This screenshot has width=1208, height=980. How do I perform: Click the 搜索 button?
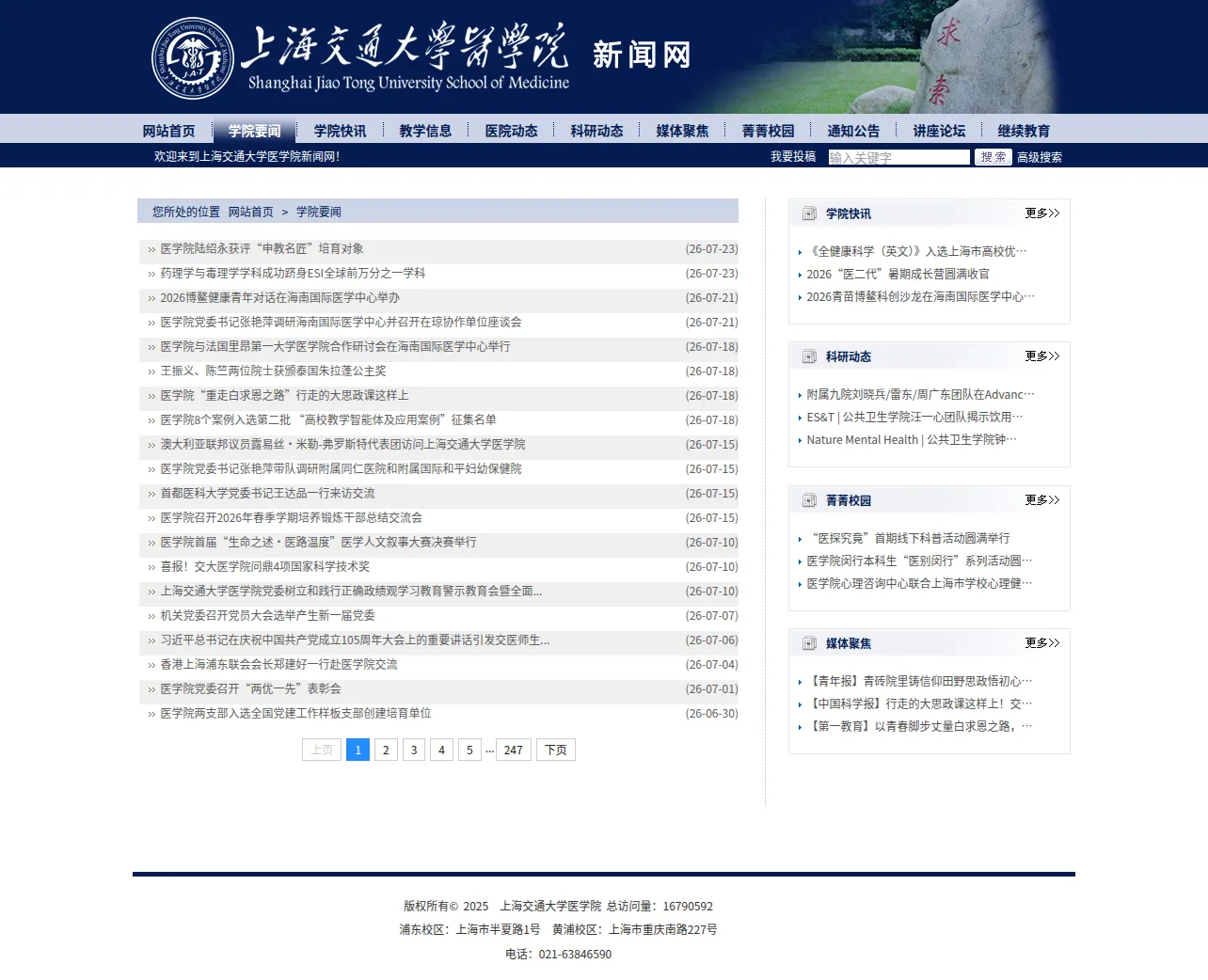coord(993,157)
